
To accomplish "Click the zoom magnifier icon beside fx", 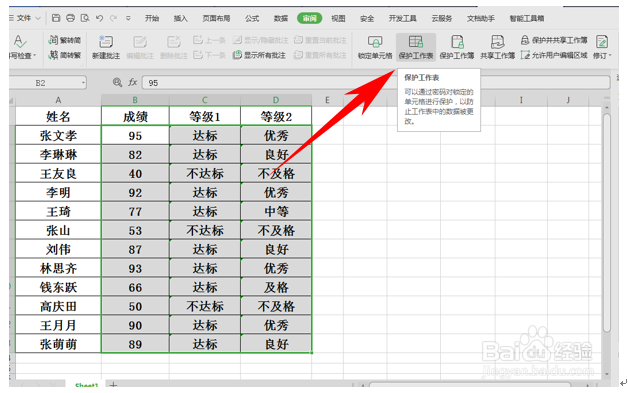I will point(117,83).
